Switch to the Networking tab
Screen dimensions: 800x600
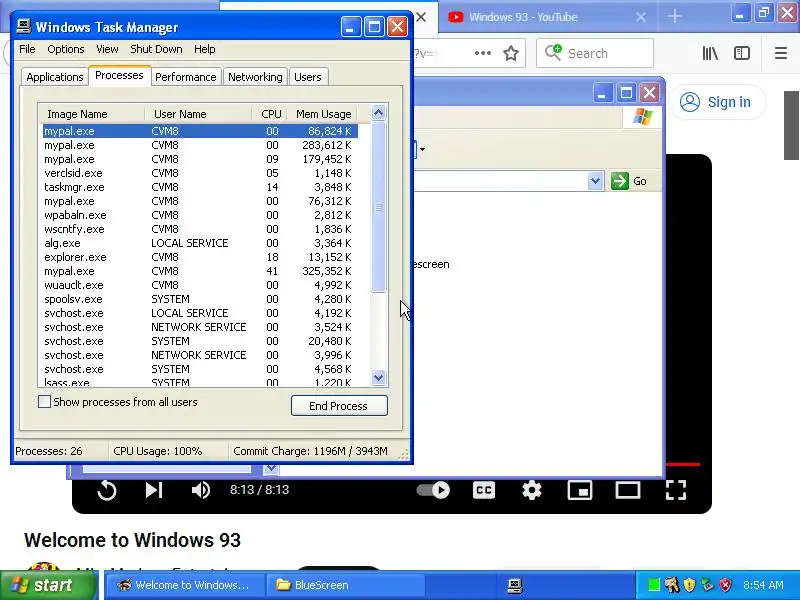pyautogui.click(x=255, y=77)
